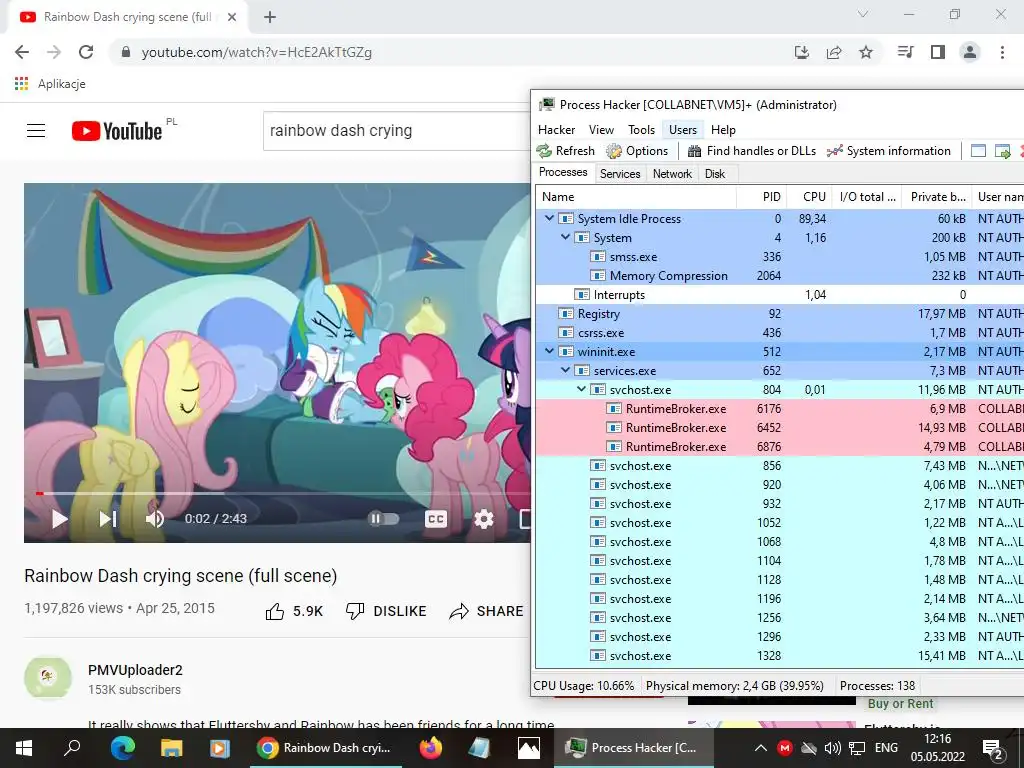Image resolution: width=1024 pixels, height=768 pixels.
Task: Select Memory Compression process row
Action: [x=780, y=276]
